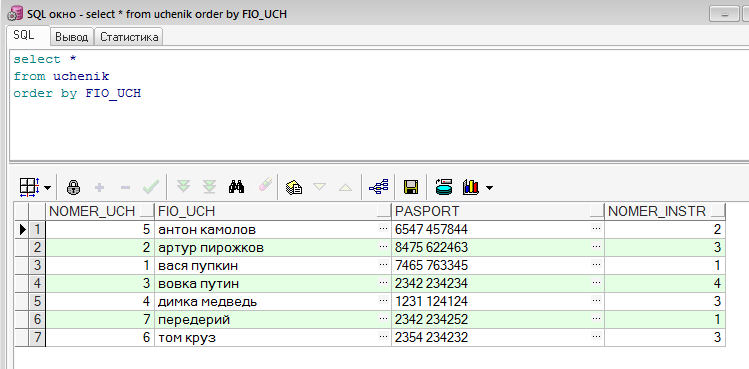
Task: Select row 3 via its row header
Action: point(37,265)
